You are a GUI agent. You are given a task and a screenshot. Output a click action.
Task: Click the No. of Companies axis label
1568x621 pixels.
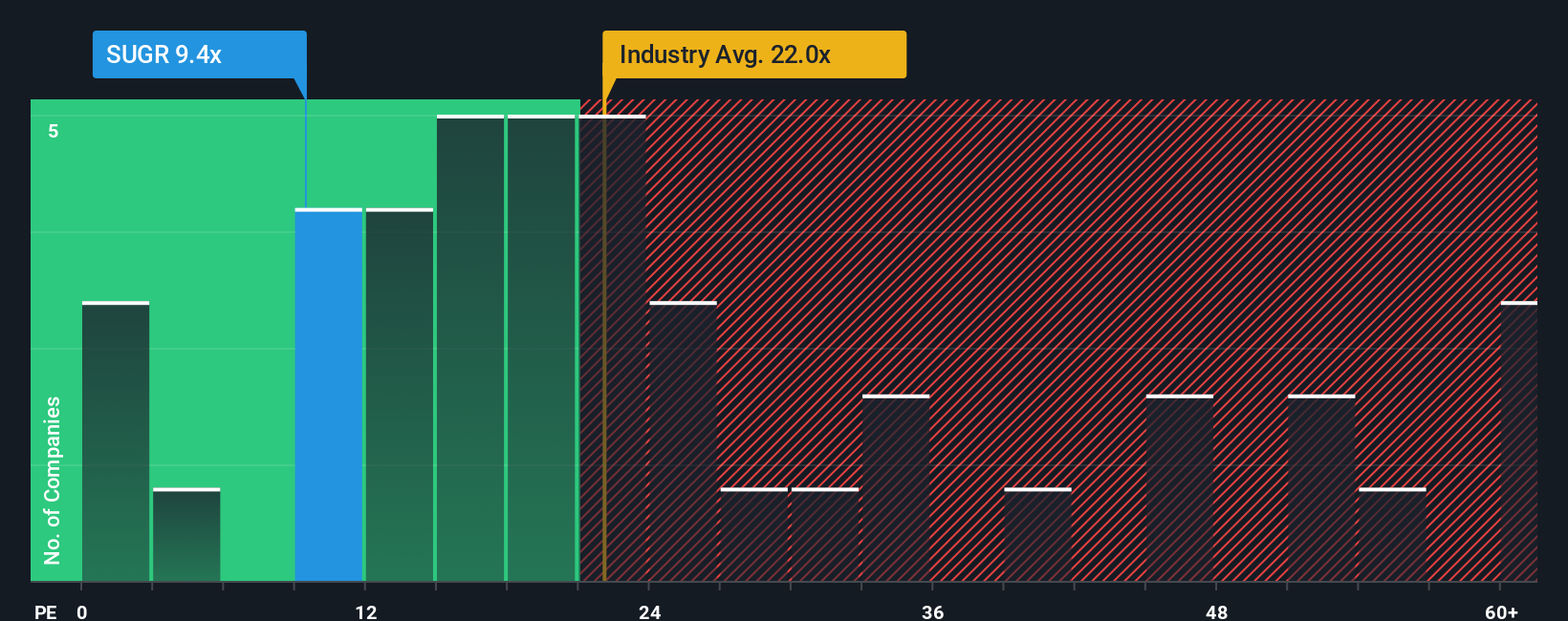click(53, 480)
